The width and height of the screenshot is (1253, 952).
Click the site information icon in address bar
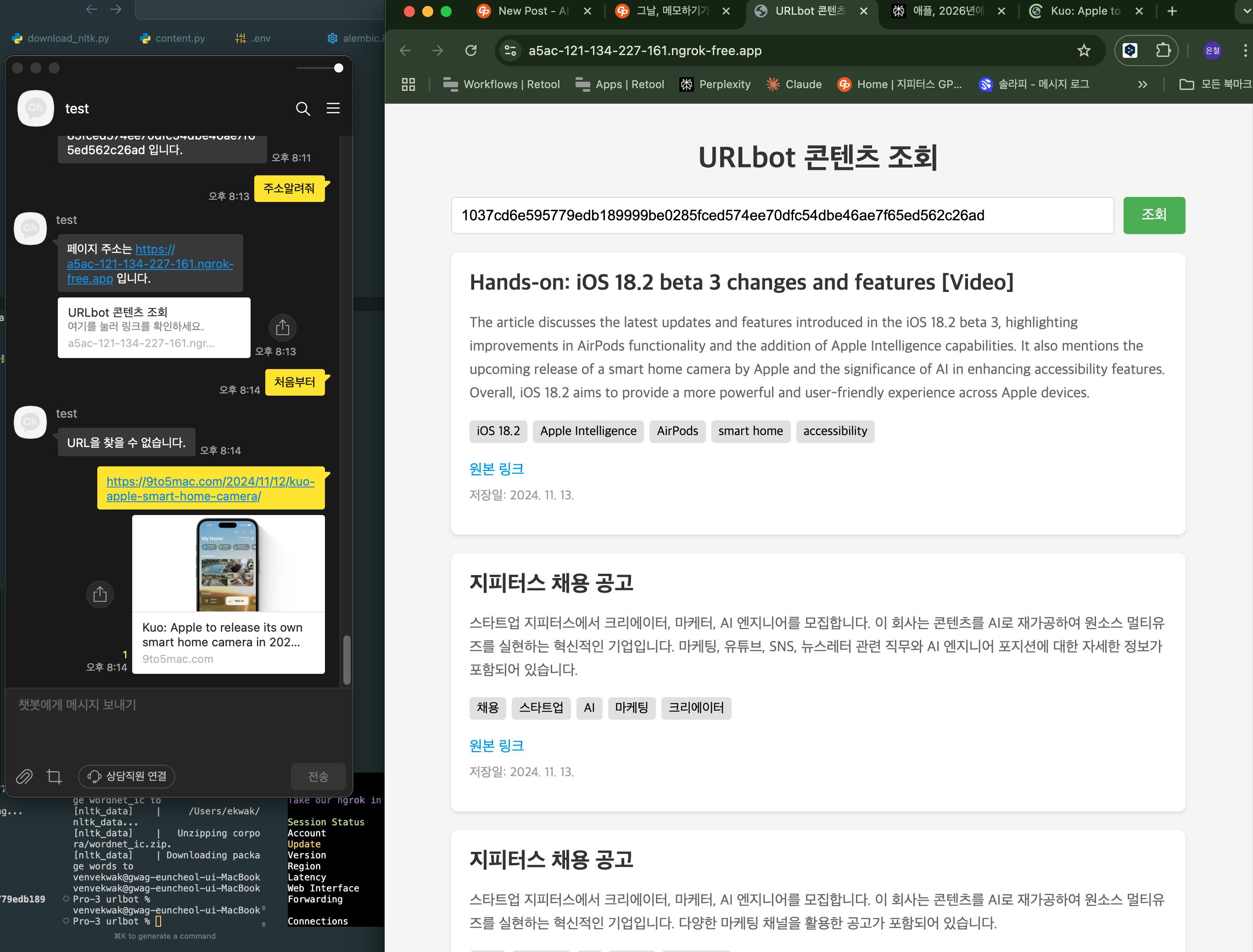tap(510, 50)
